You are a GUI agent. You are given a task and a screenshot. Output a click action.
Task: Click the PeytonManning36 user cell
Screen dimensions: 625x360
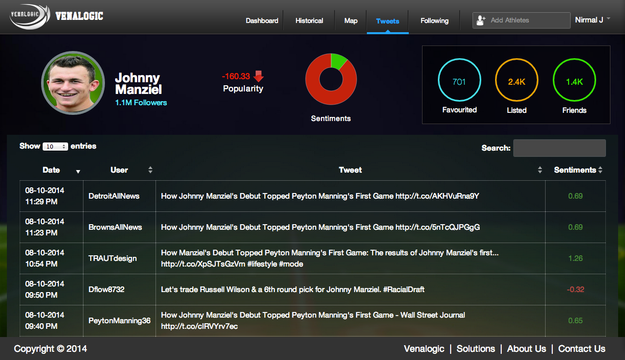click(119, 321)
